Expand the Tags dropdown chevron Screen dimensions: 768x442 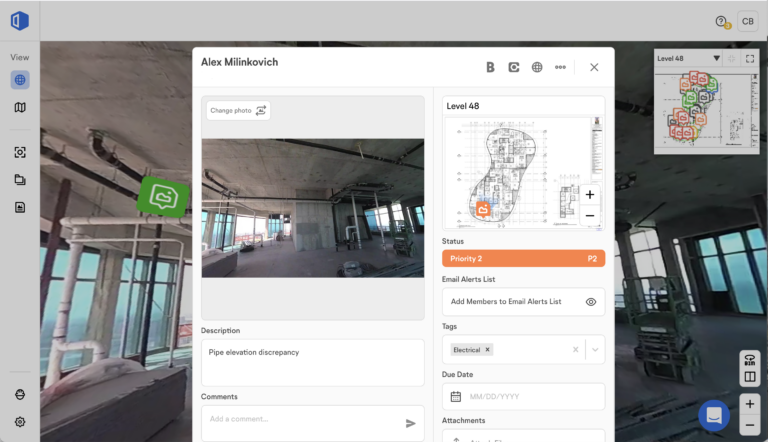click(595, 349)
